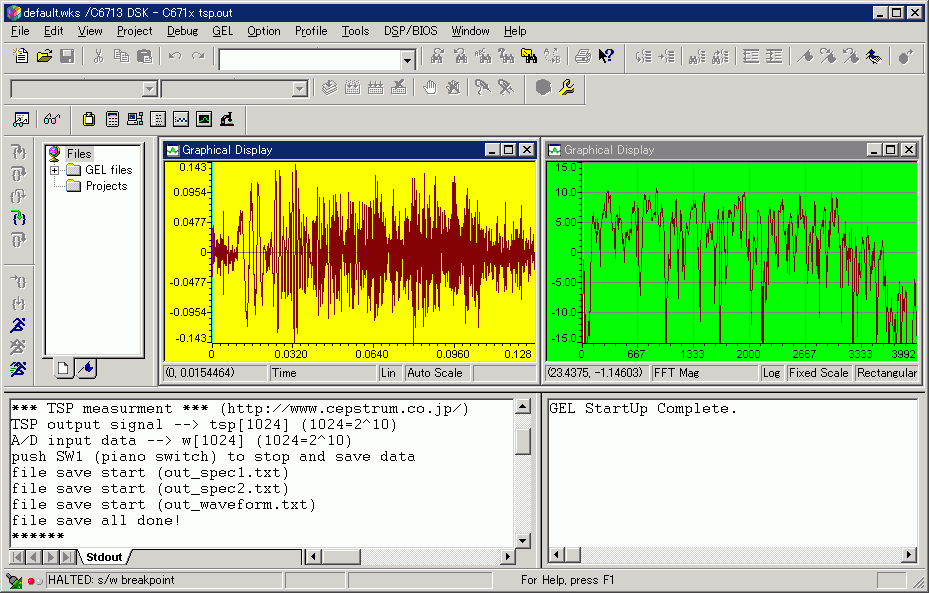Click the hand toggle breakpoint icon
The height and width of the screenshot is (593, 929).
coord(430,88)
